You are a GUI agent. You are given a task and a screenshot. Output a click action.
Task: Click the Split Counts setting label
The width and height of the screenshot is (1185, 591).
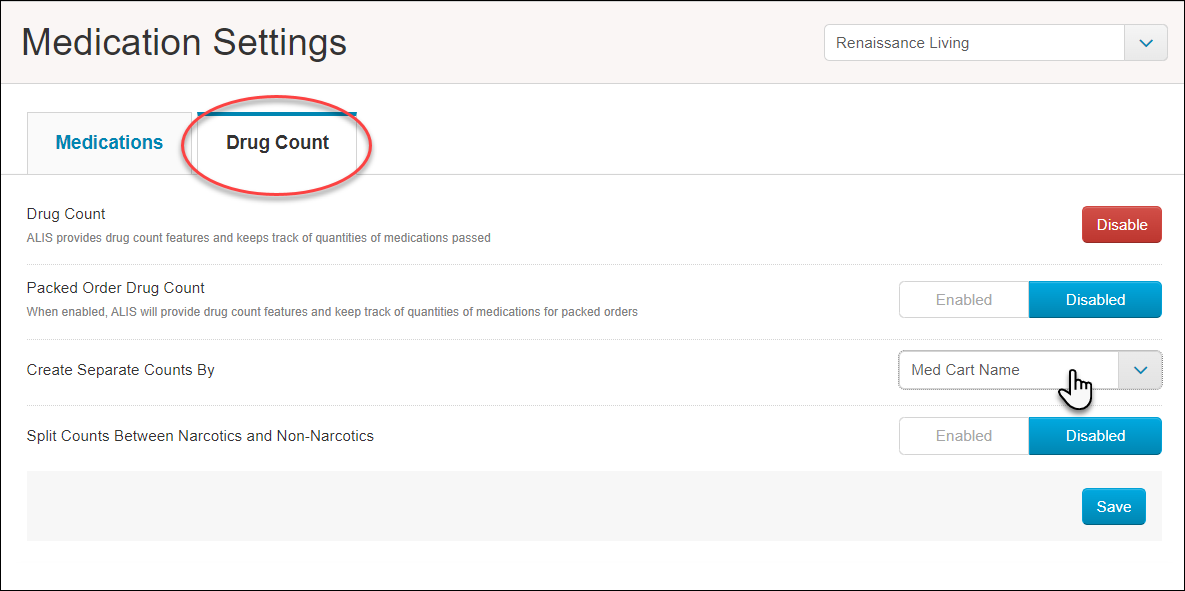click(200, 435)
